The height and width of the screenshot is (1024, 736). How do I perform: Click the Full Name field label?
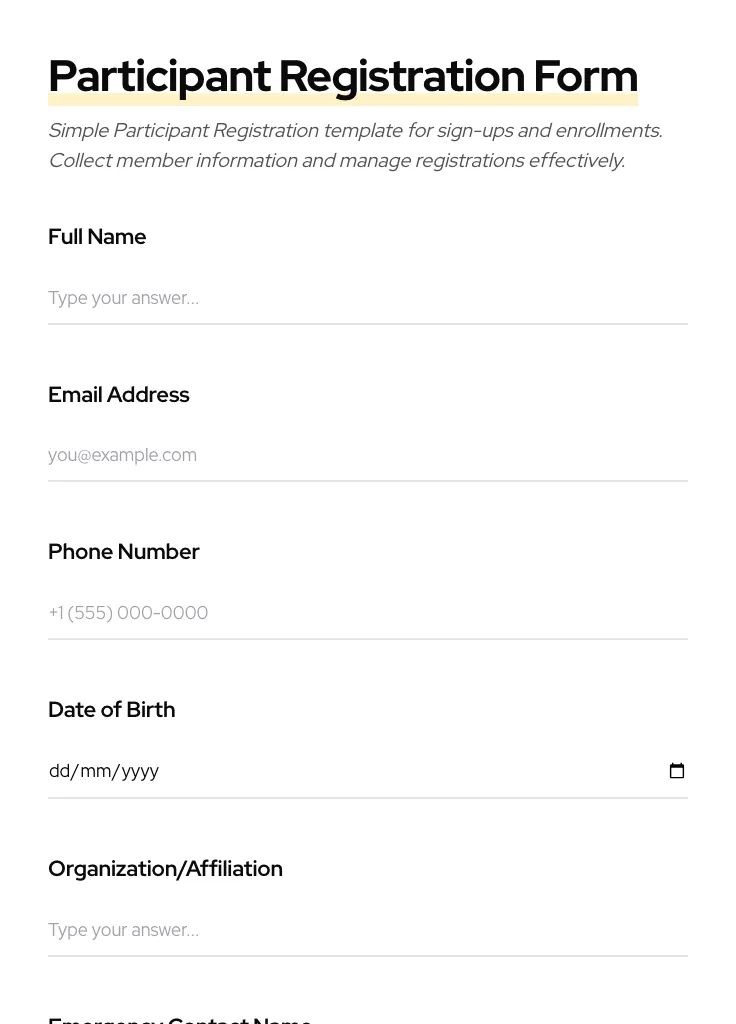tap(97, 237)
